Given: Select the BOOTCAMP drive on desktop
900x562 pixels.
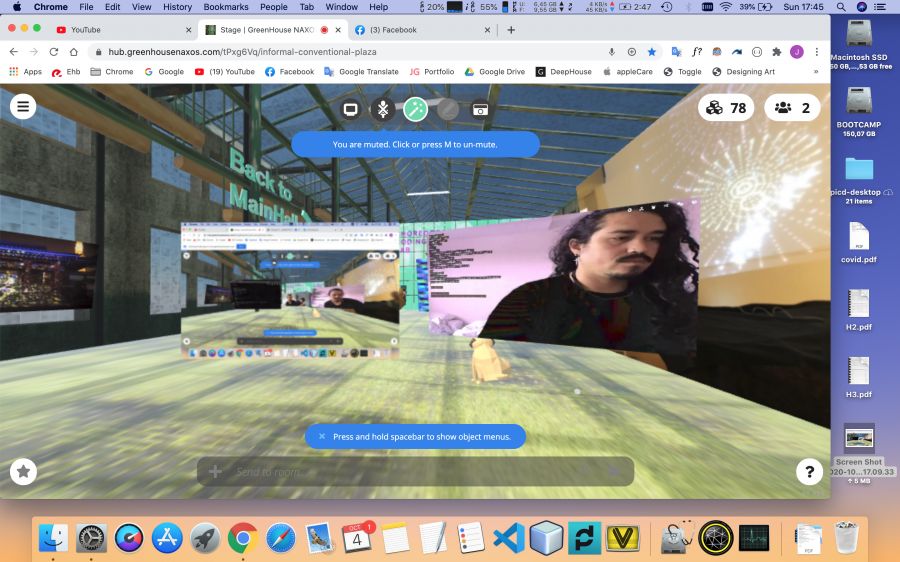Looking at the screenshot, I should point(859,112).
